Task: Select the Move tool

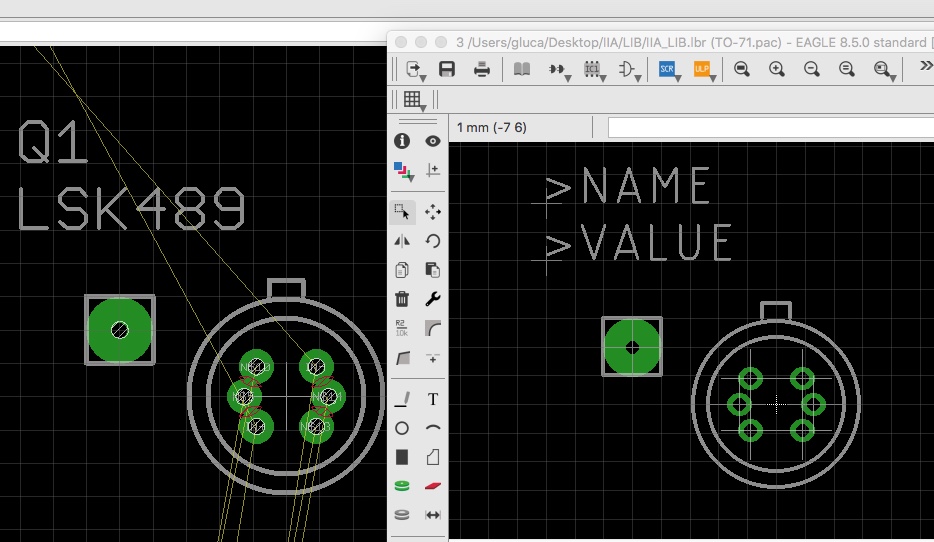Action: 433,211
